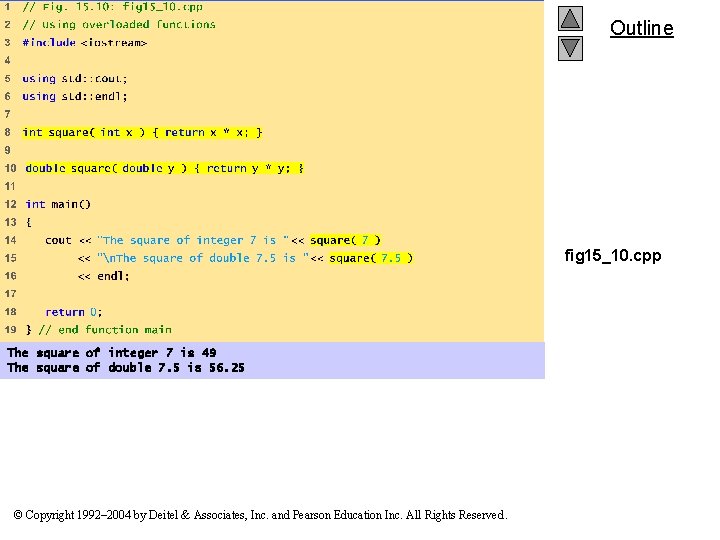Click the up arrow navigation button
Viewport: 720px width, 540px height.
click(x=570, y=18)
